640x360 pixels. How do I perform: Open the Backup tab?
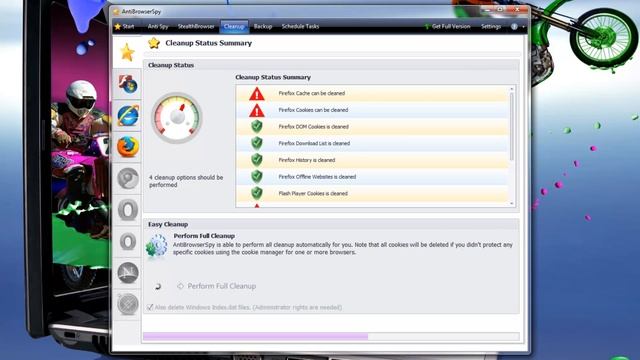click(x=263, y=27)
